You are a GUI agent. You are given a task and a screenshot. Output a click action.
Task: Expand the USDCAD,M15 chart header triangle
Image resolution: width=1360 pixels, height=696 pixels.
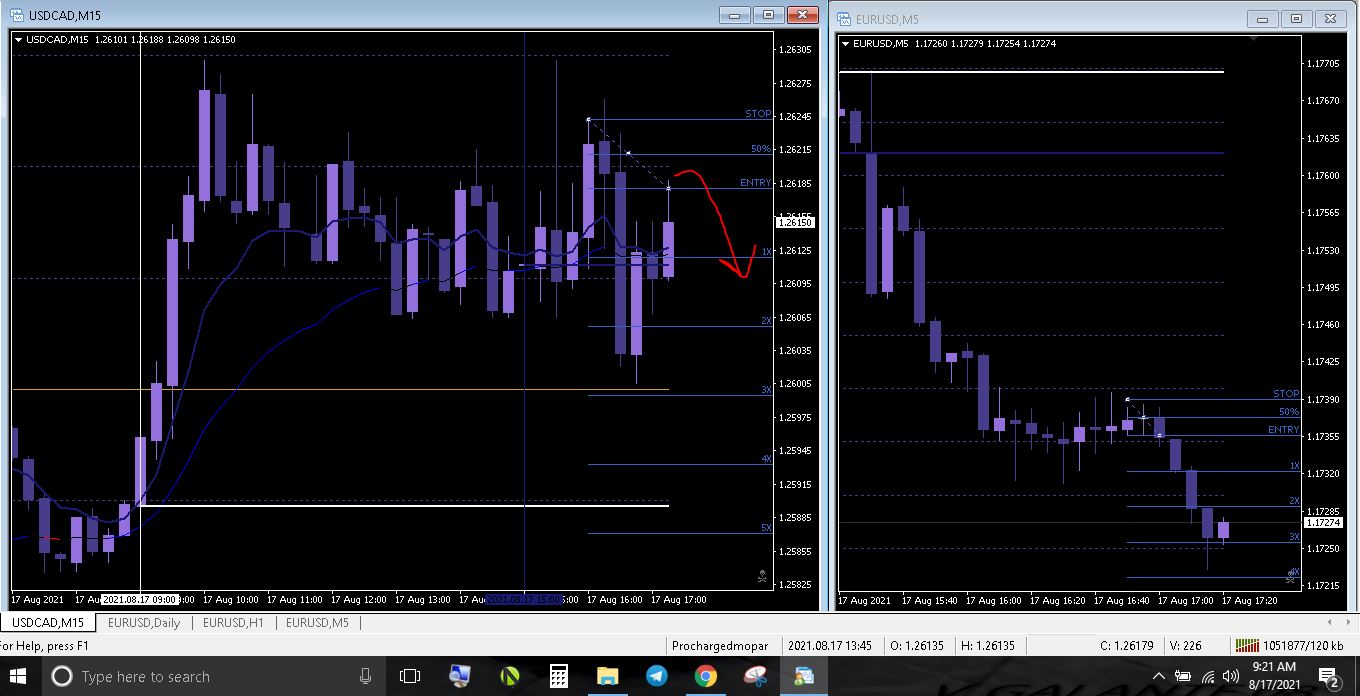point(18,40)
